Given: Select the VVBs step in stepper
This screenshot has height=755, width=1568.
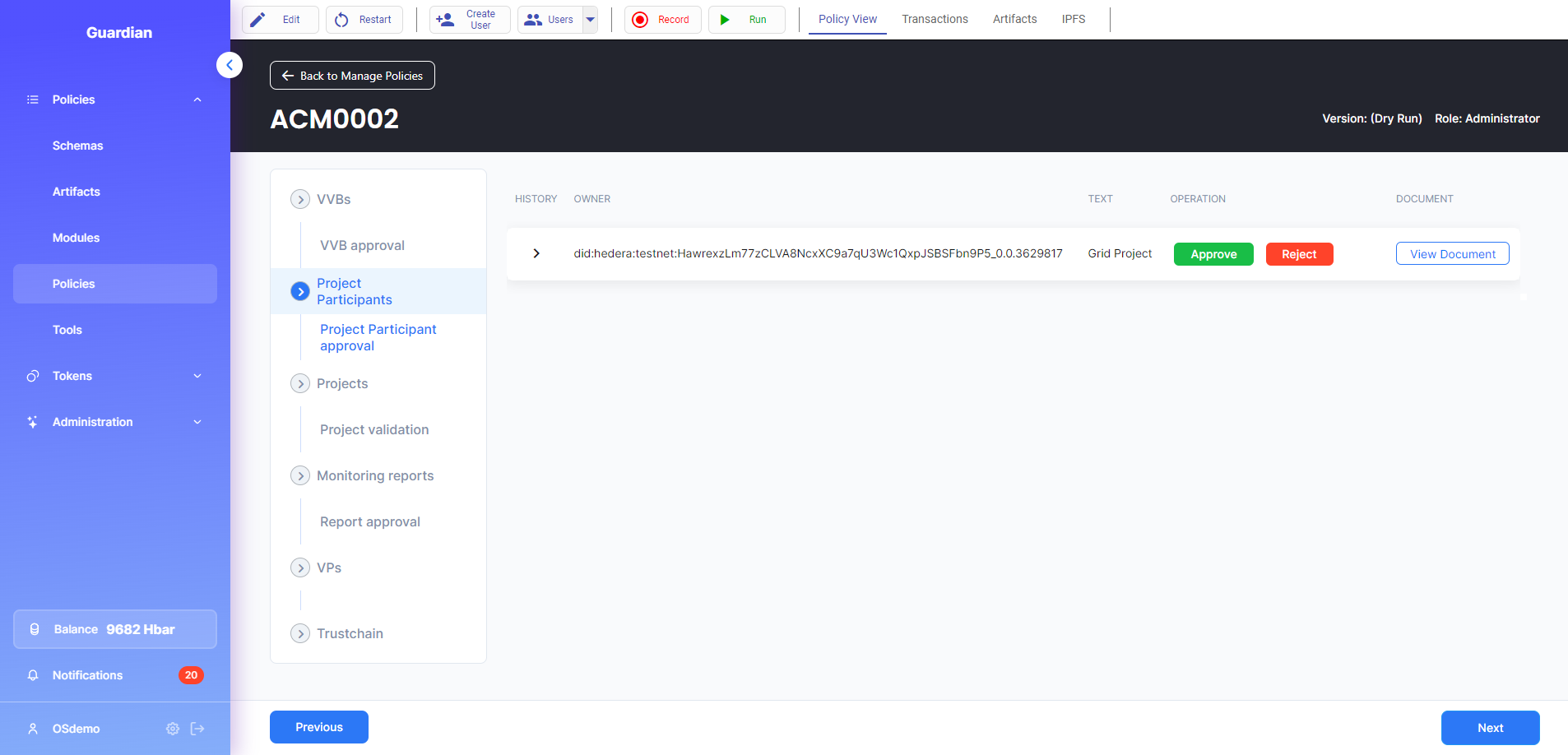Looking at the screenshot, I should coord(300,200).
